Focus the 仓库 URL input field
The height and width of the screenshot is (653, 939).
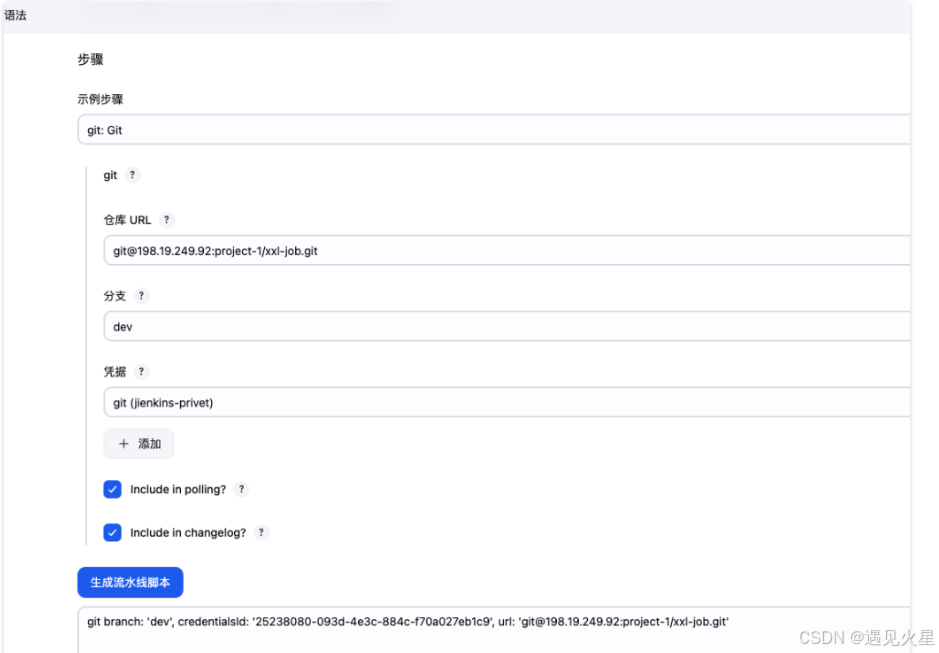click(x=507, y=250)
